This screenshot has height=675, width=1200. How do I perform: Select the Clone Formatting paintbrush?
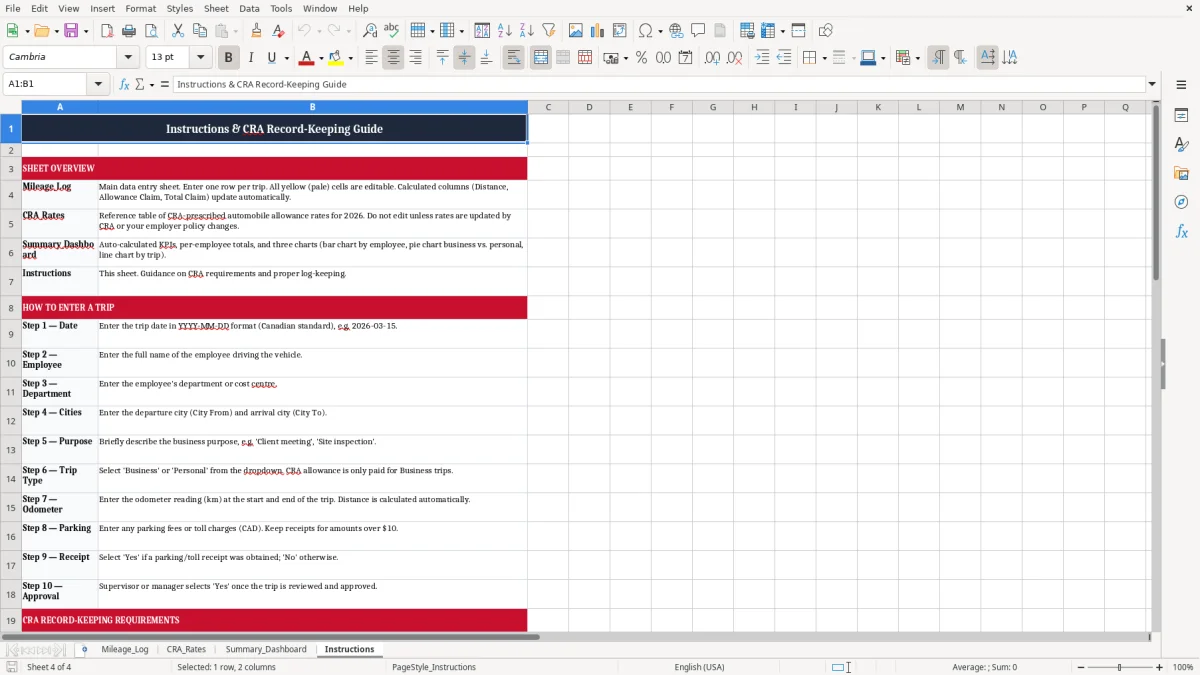click(x=256, y=31)
